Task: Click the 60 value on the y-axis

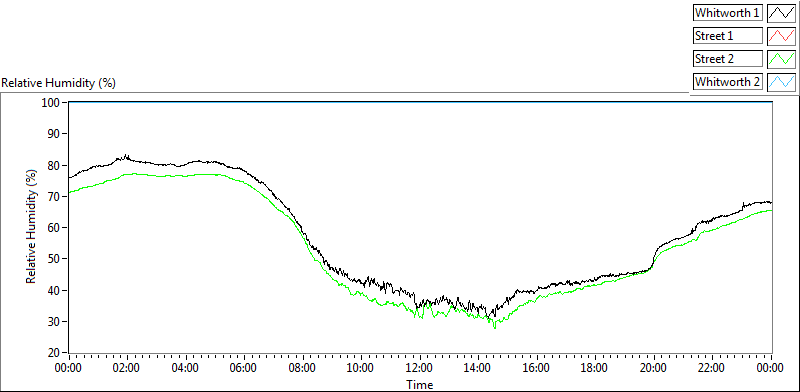Action: click(55, 228)
